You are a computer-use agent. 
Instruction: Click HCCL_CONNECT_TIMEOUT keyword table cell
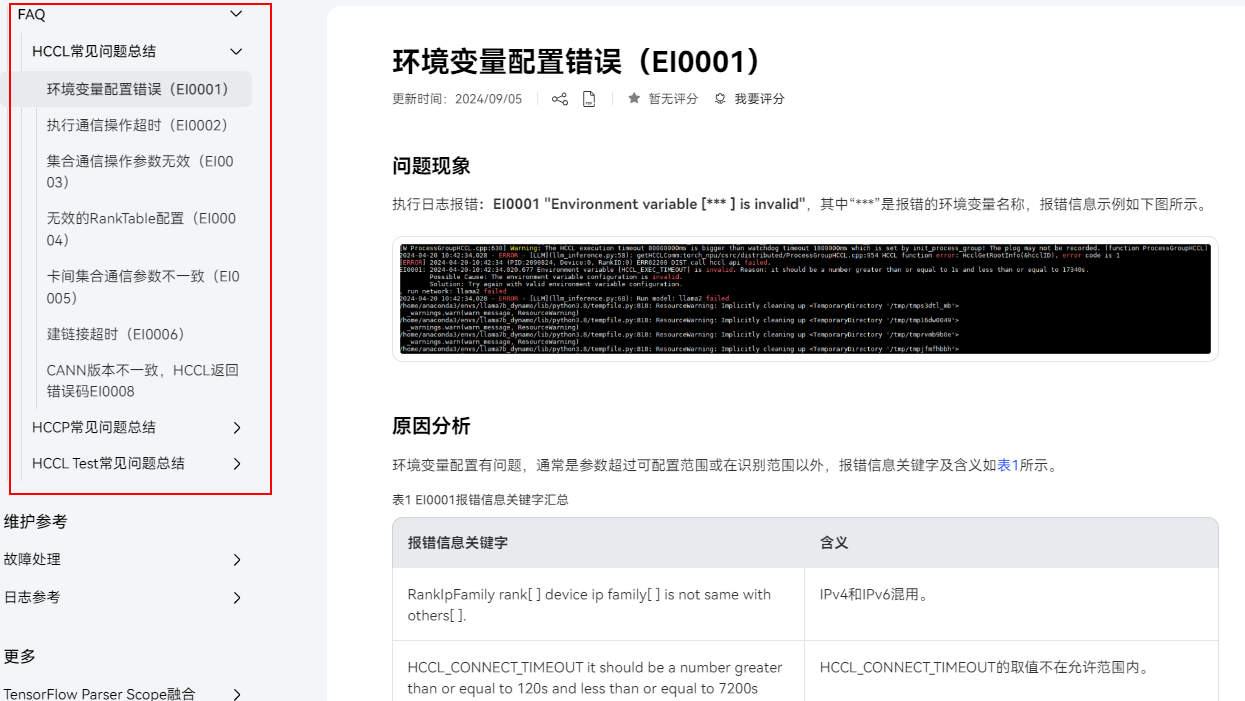pyautogui.click(x=598, y=671)
